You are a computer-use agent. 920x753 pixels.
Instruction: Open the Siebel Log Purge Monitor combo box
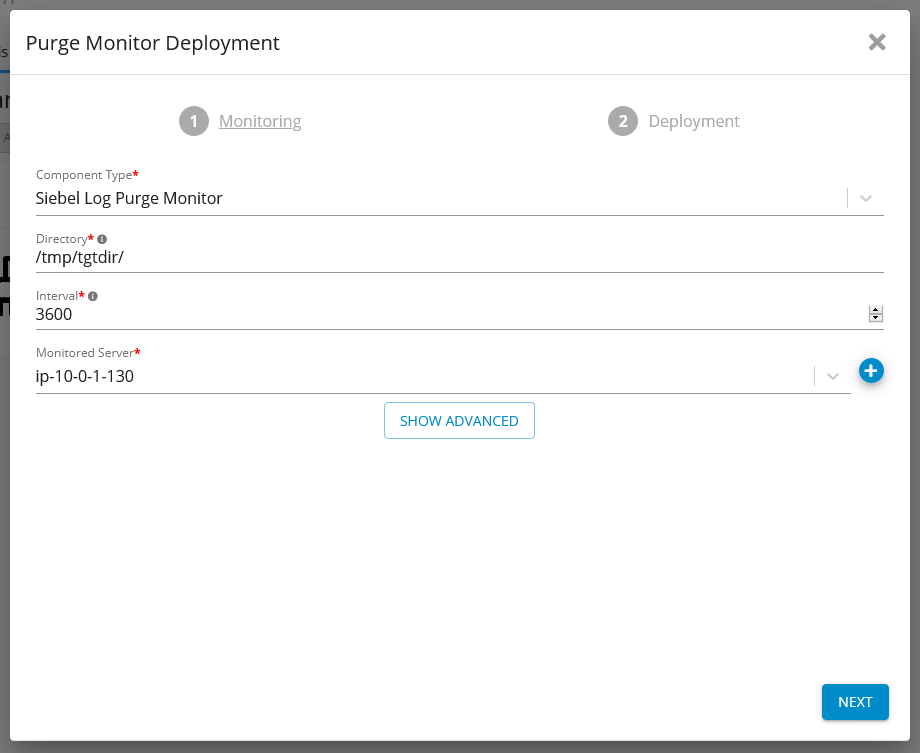click(430, 198)
